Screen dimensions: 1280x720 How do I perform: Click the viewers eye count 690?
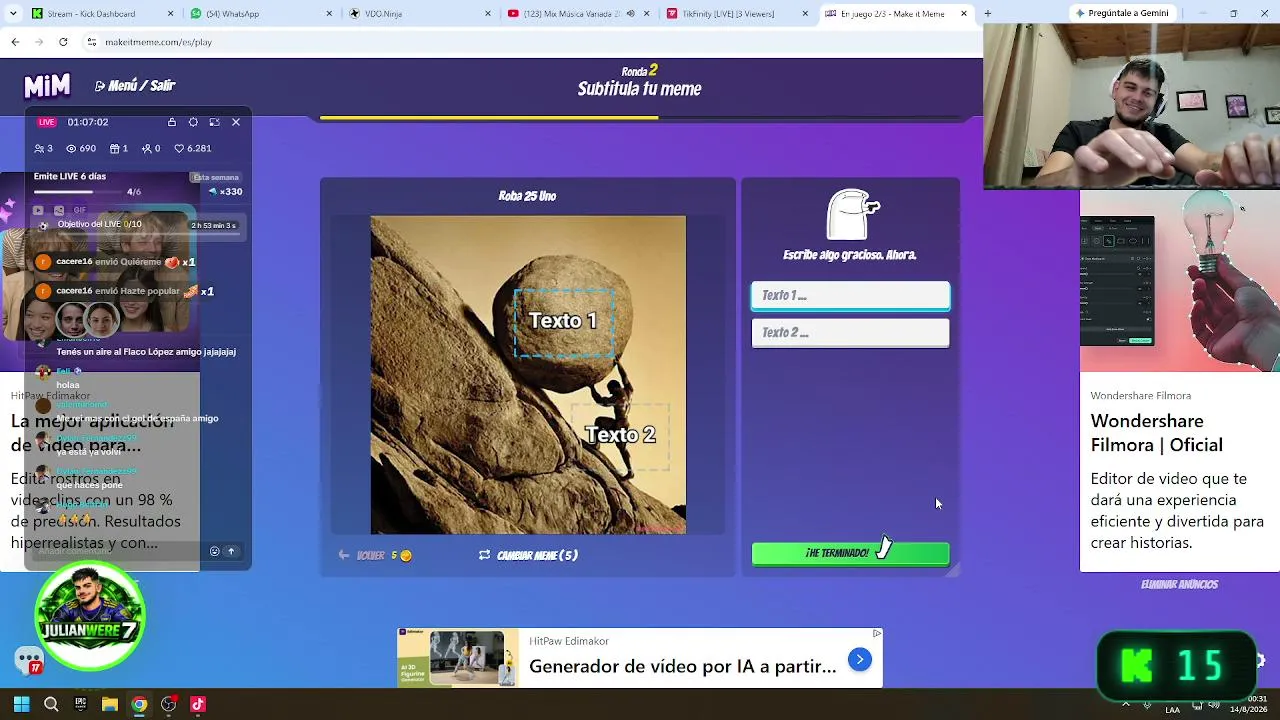click(81, 148)
